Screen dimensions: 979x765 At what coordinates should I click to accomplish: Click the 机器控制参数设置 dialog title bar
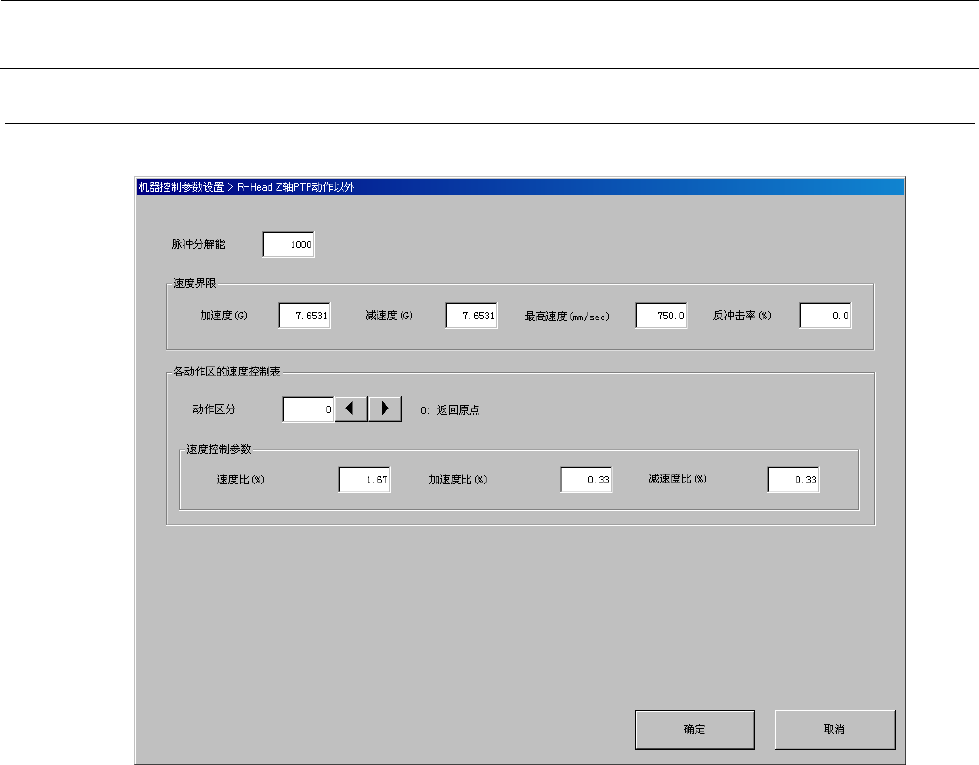click(519, 187)
